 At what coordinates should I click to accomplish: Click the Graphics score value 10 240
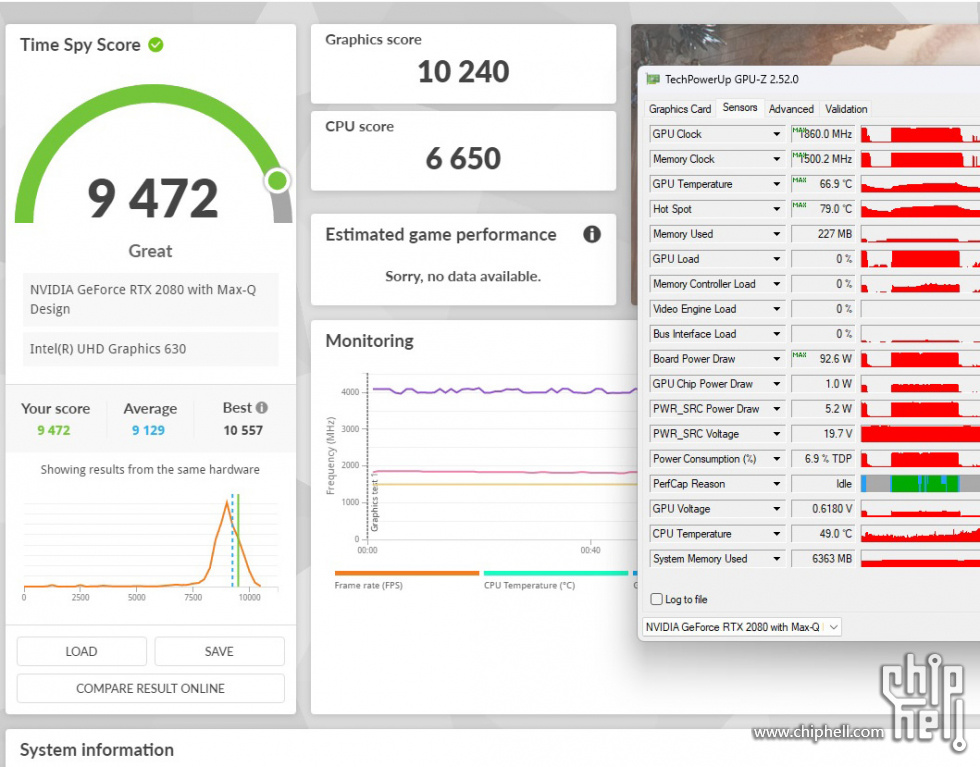click(x=464, y=71)
